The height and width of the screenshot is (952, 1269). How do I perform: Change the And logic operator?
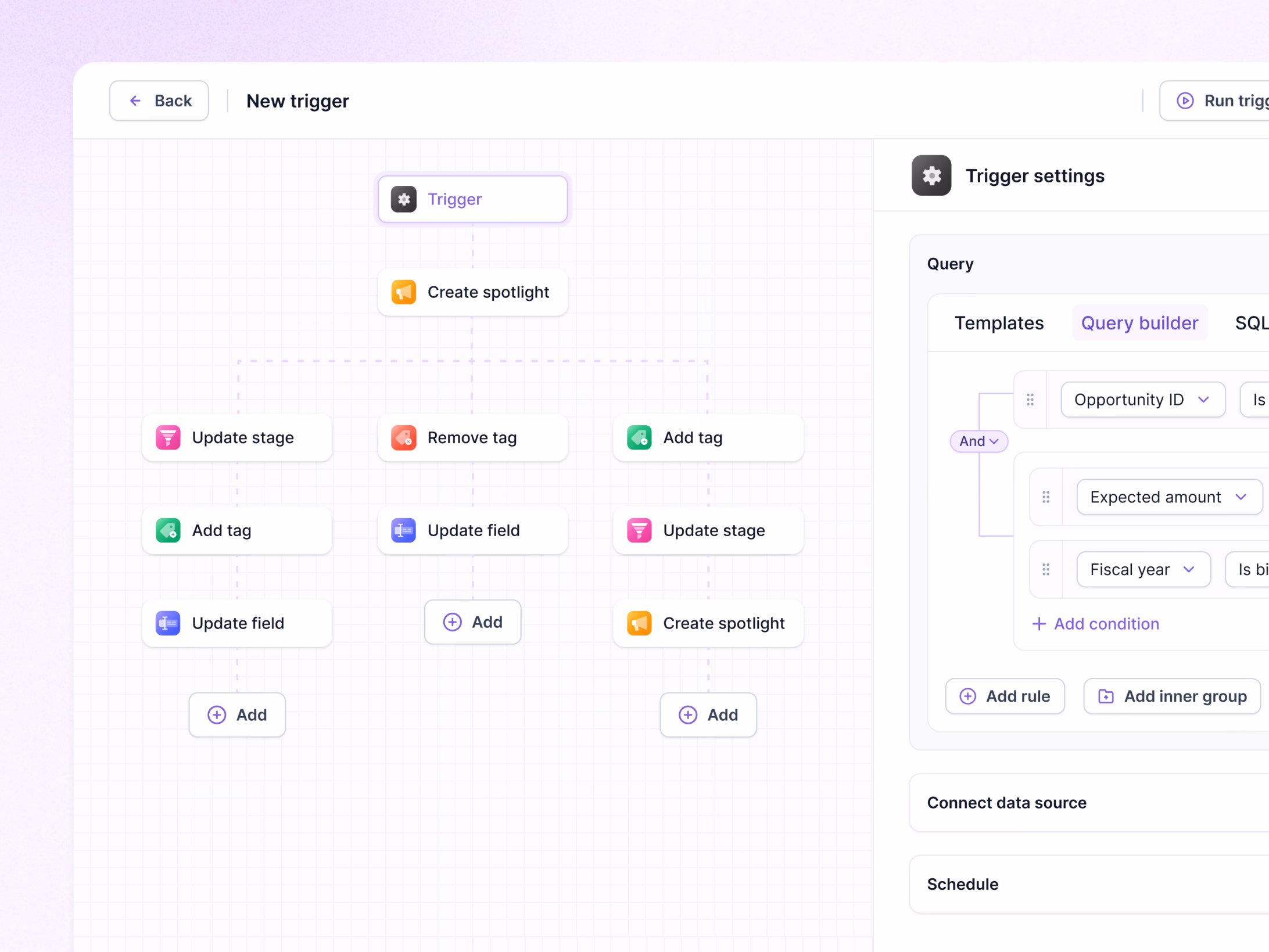(979, 441)
